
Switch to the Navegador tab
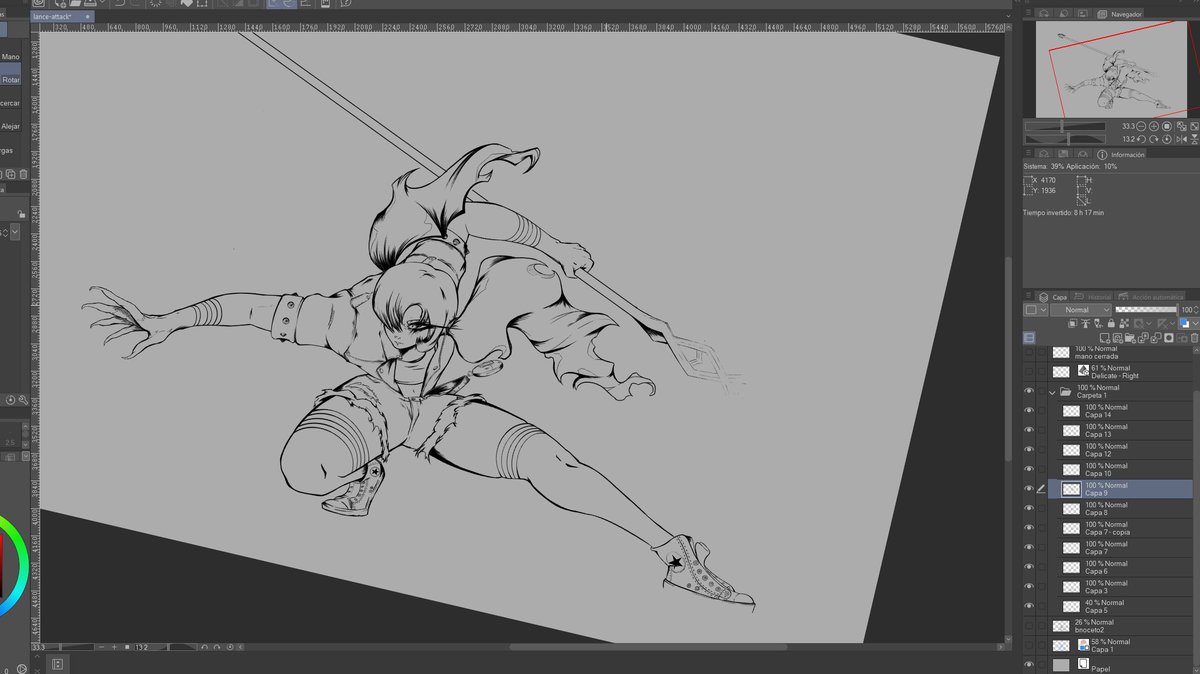[1120, 14]
